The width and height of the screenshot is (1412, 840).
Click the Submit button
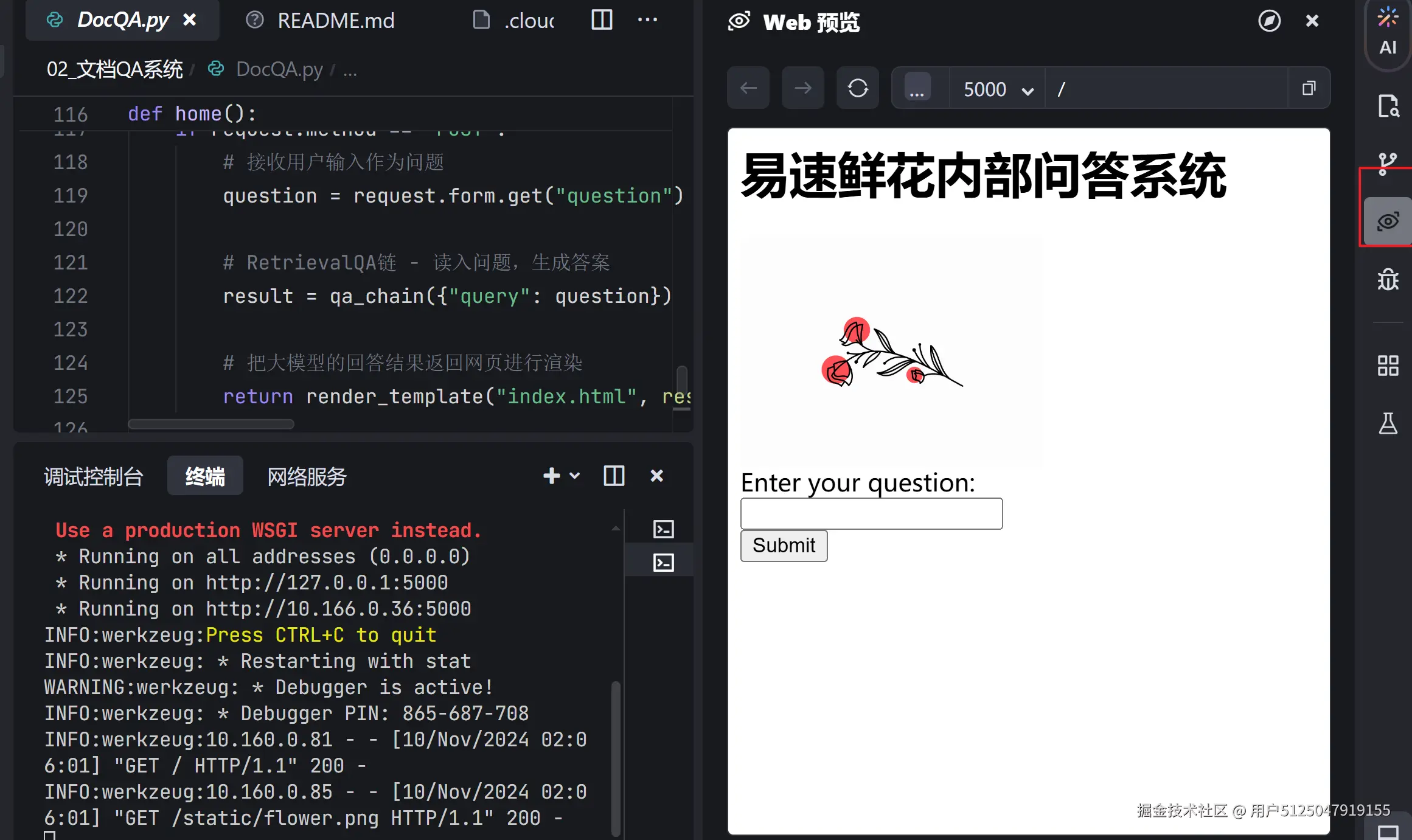point(784,546)
